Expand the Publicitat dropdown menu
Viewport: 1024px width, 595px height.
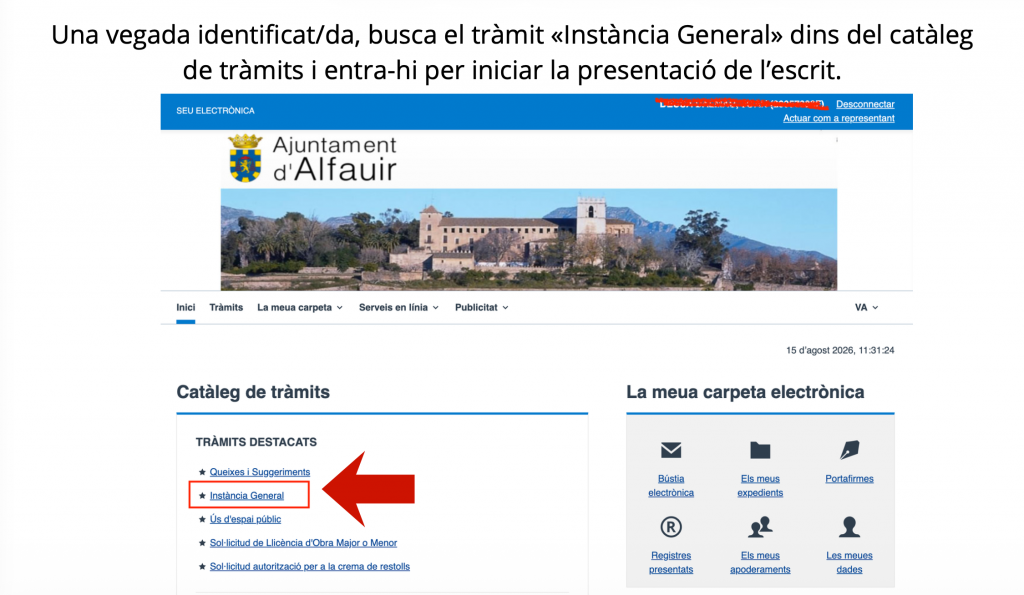(481, 308)
